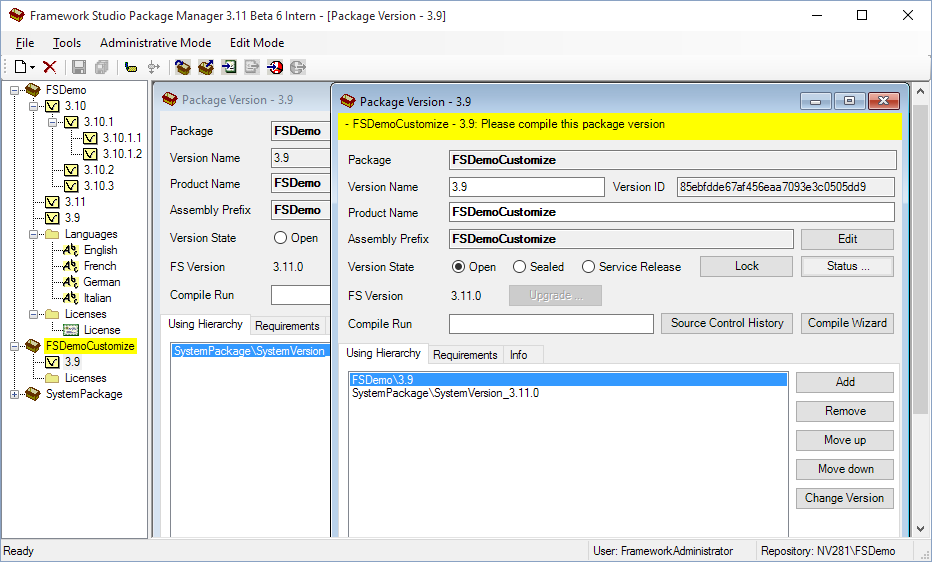Expand the SystemPackage tree node
Viewport: 932px width, 562px height.
[15, 394]
